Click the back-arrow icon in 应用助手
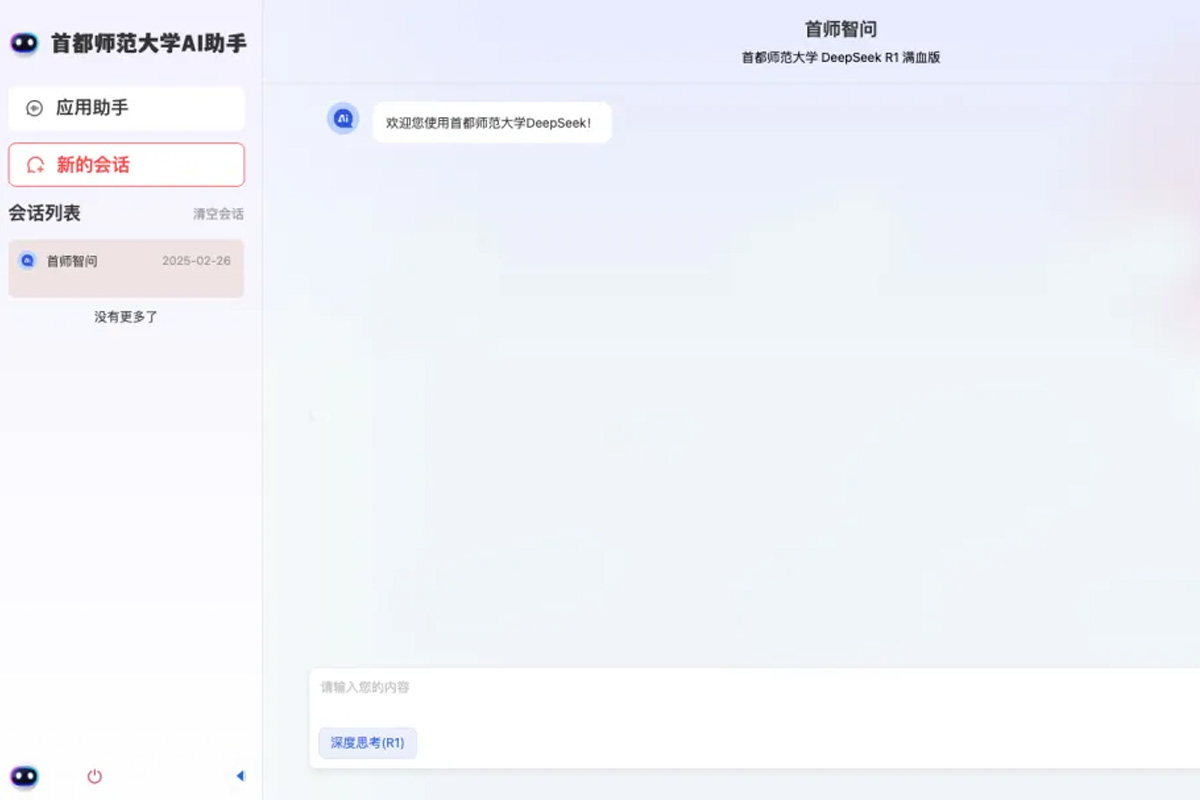This screenshot has height=800, width=1200. click(x=35, y=108)
